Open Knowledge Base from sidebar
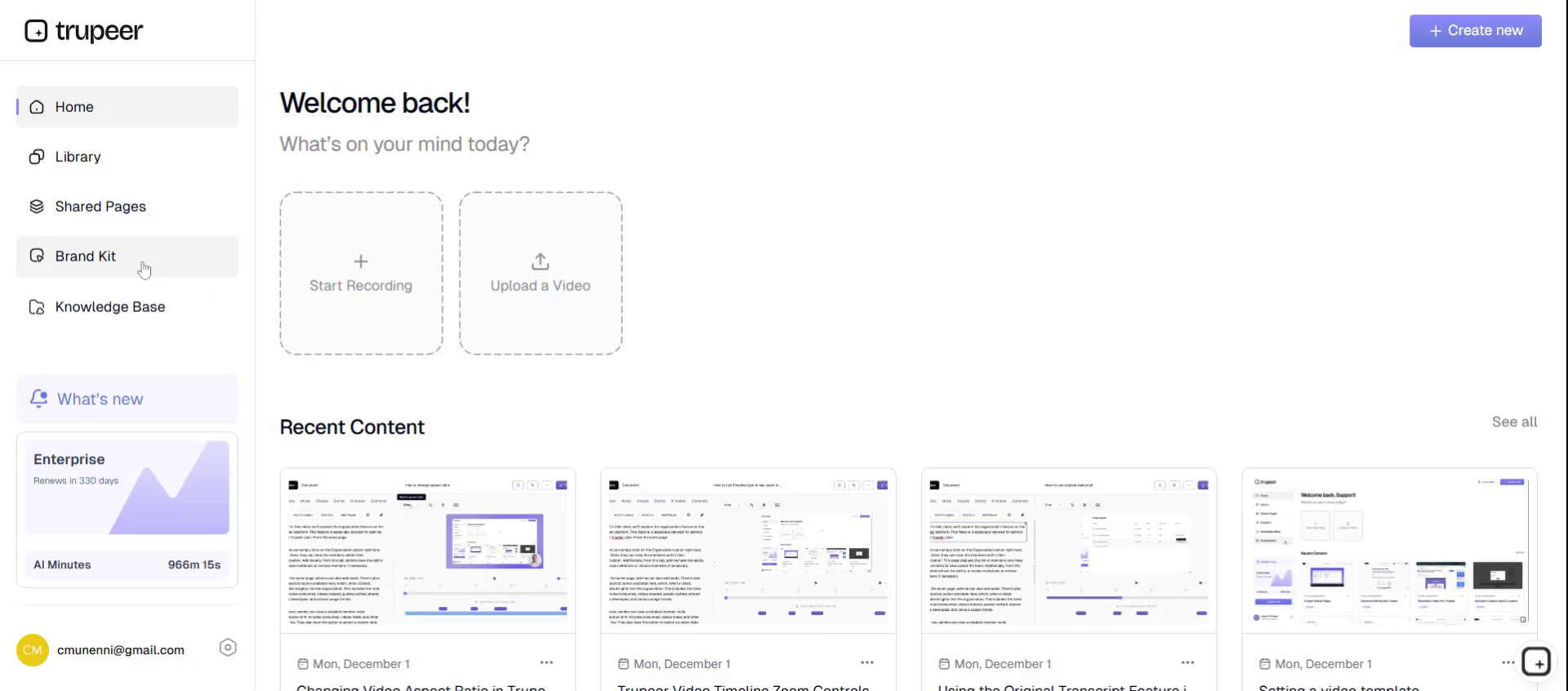 [x=127, y=307]
